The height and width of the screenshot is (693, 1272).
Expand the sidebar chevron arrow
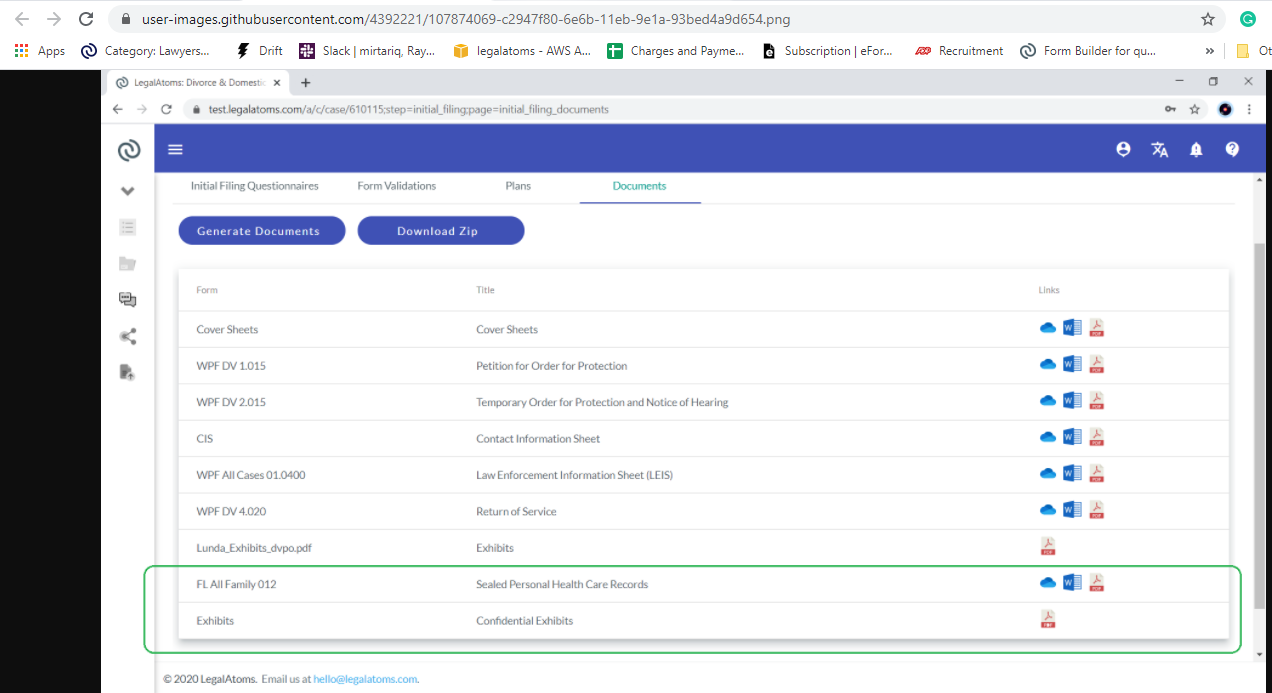pyautogui.click(x=128, y=191)
